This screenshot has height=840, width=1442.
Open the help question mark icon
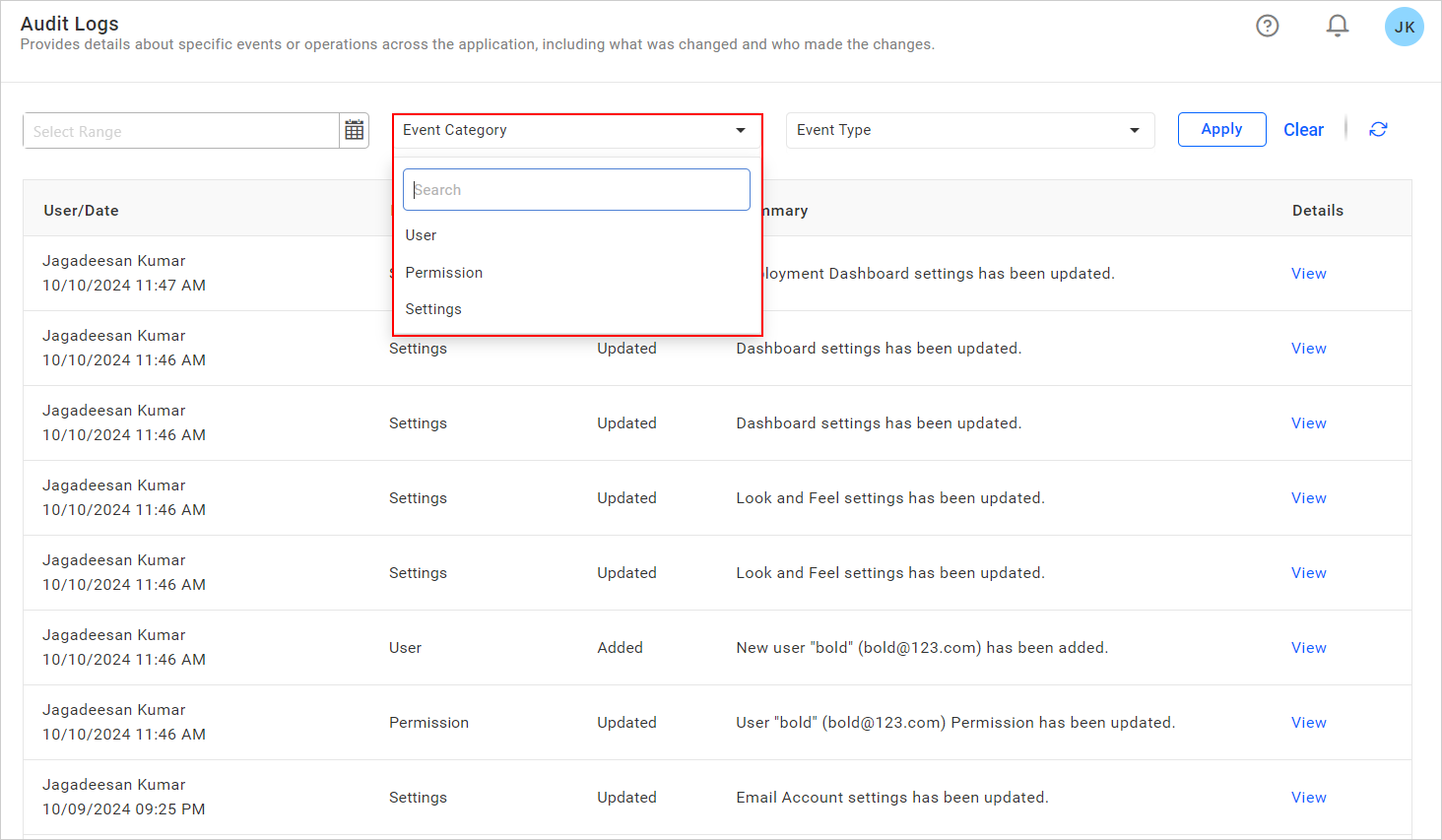click(x=1267, y=27)
